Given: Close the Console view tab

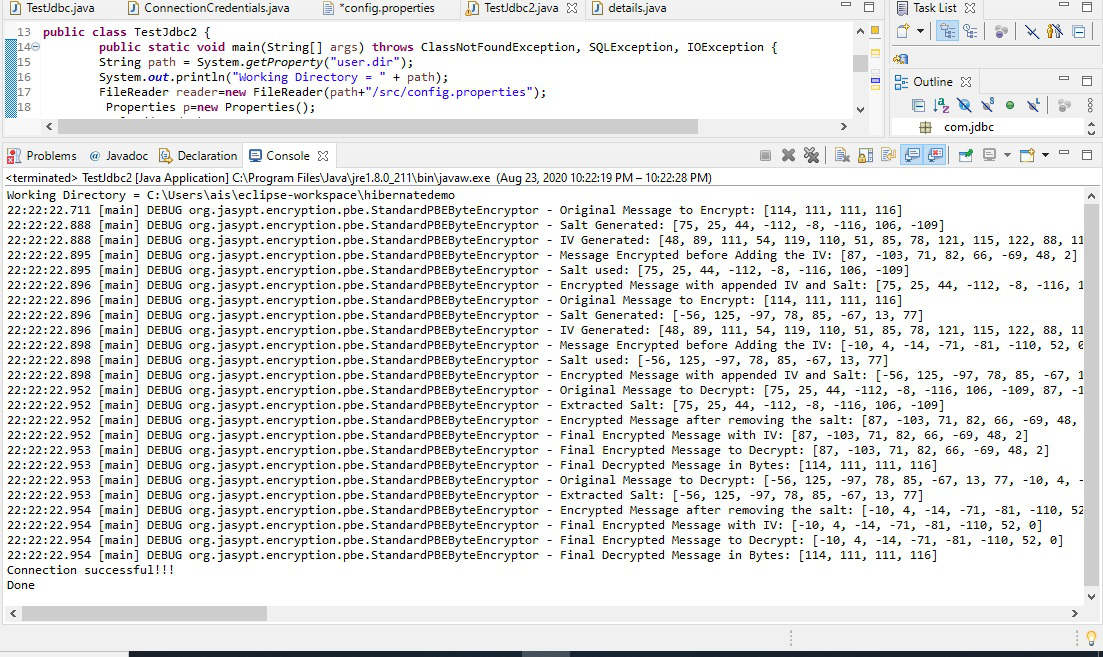Looking at the screenshot, I should 323,156.
